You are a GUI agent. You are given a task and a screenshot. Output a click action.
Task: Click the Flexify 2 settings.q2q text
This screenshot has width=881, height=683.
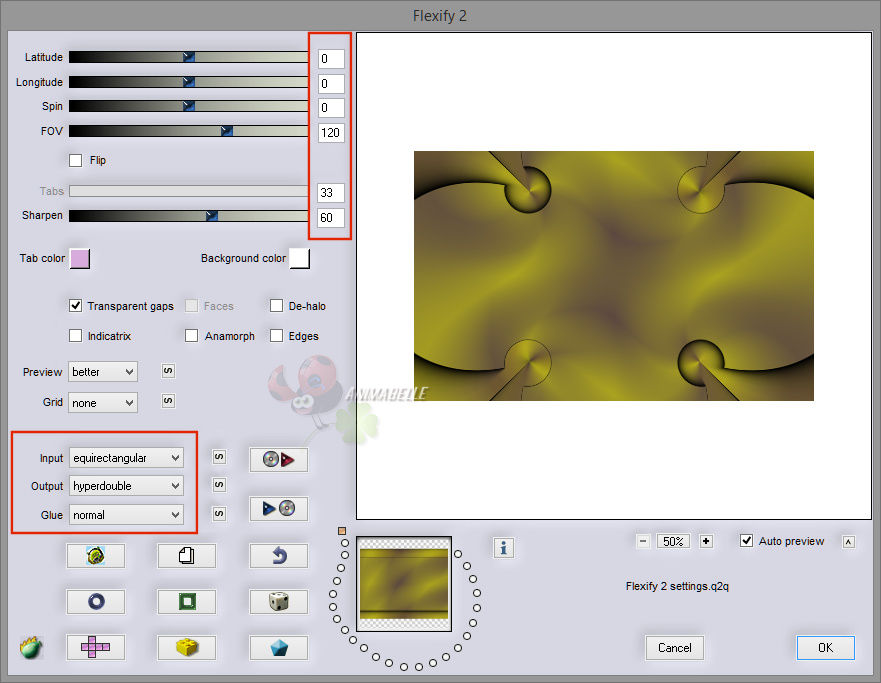click(677, 586)
